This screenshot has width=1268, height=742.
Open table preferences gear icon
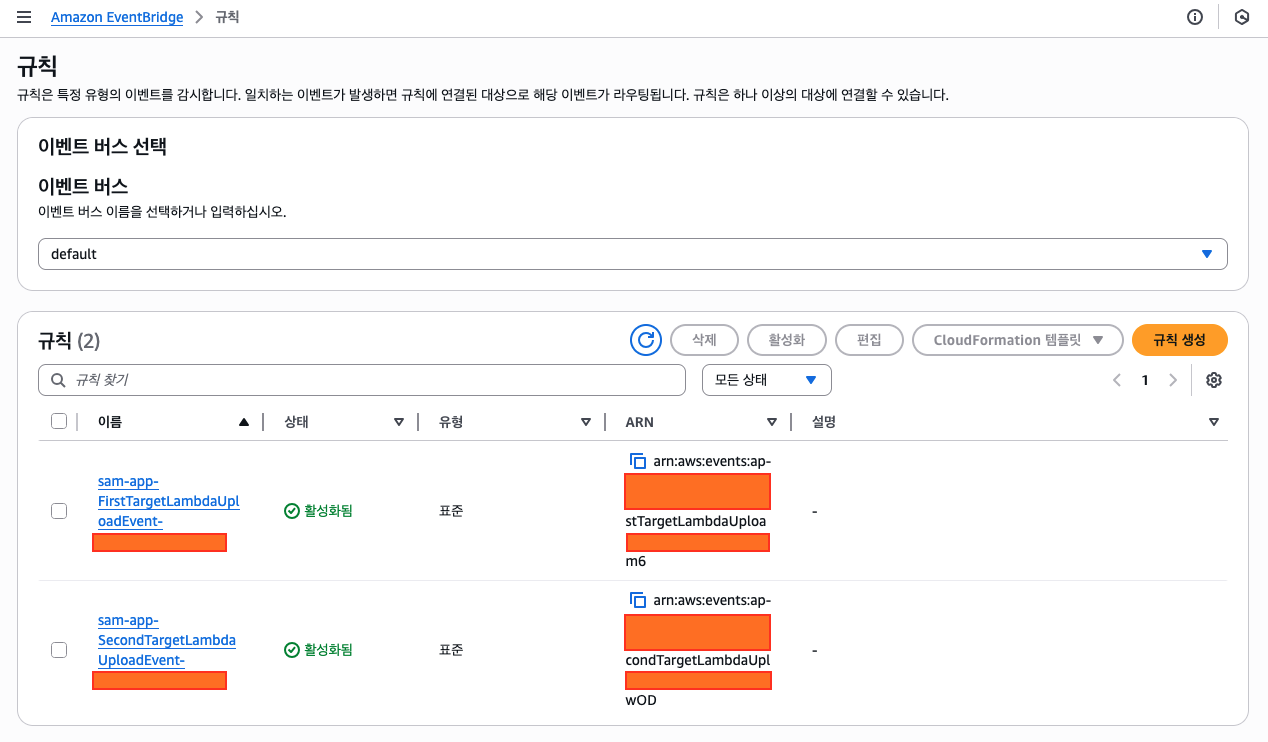[1214, 380]
